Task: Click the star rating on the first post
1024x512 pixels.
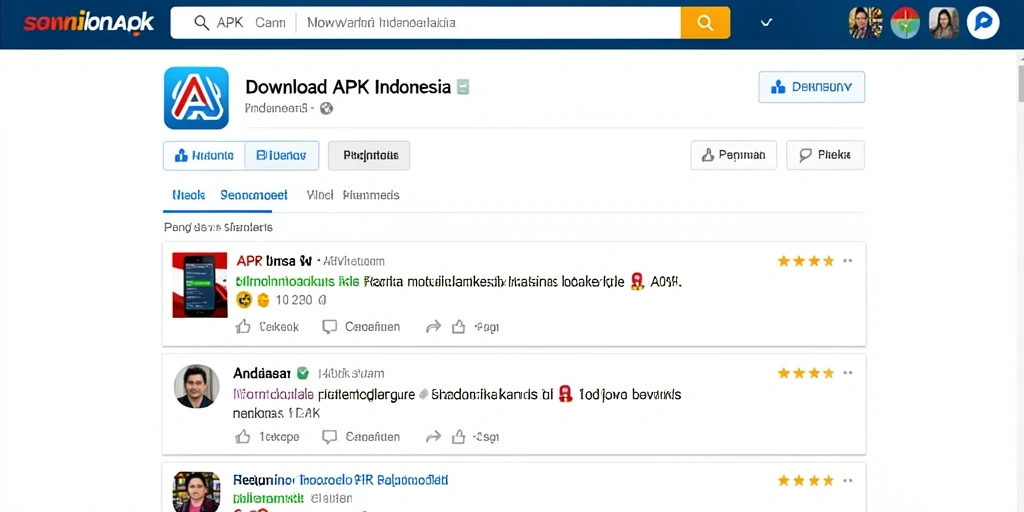Action: tap(806, 261)
